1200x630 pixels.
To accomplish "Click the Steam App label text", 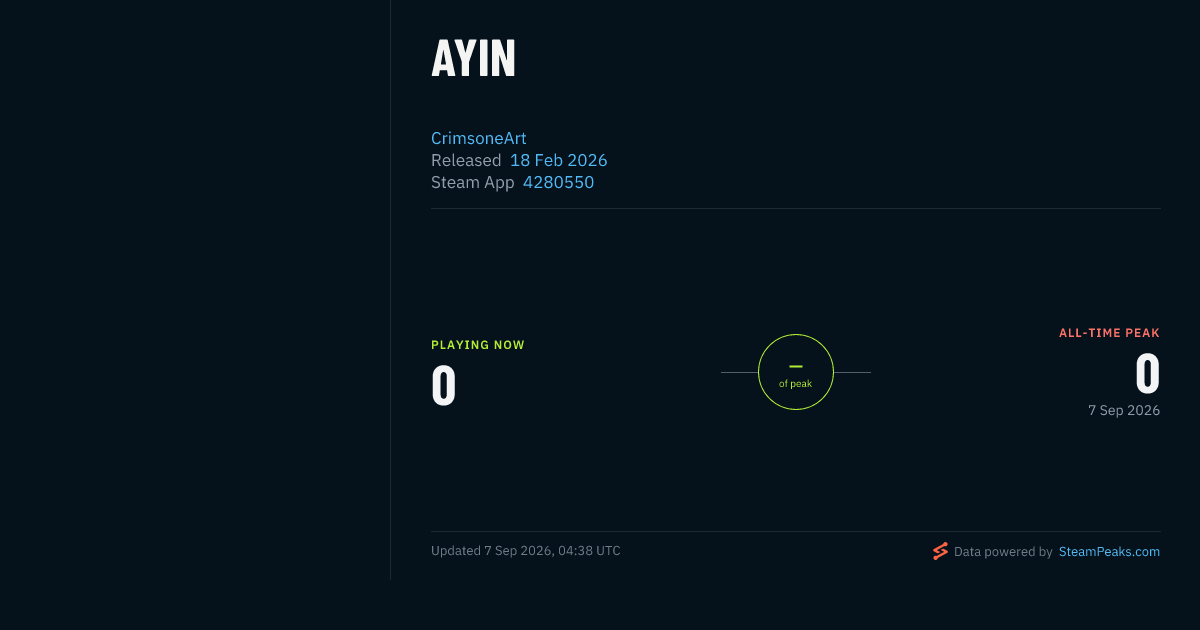I will [473, 182].
